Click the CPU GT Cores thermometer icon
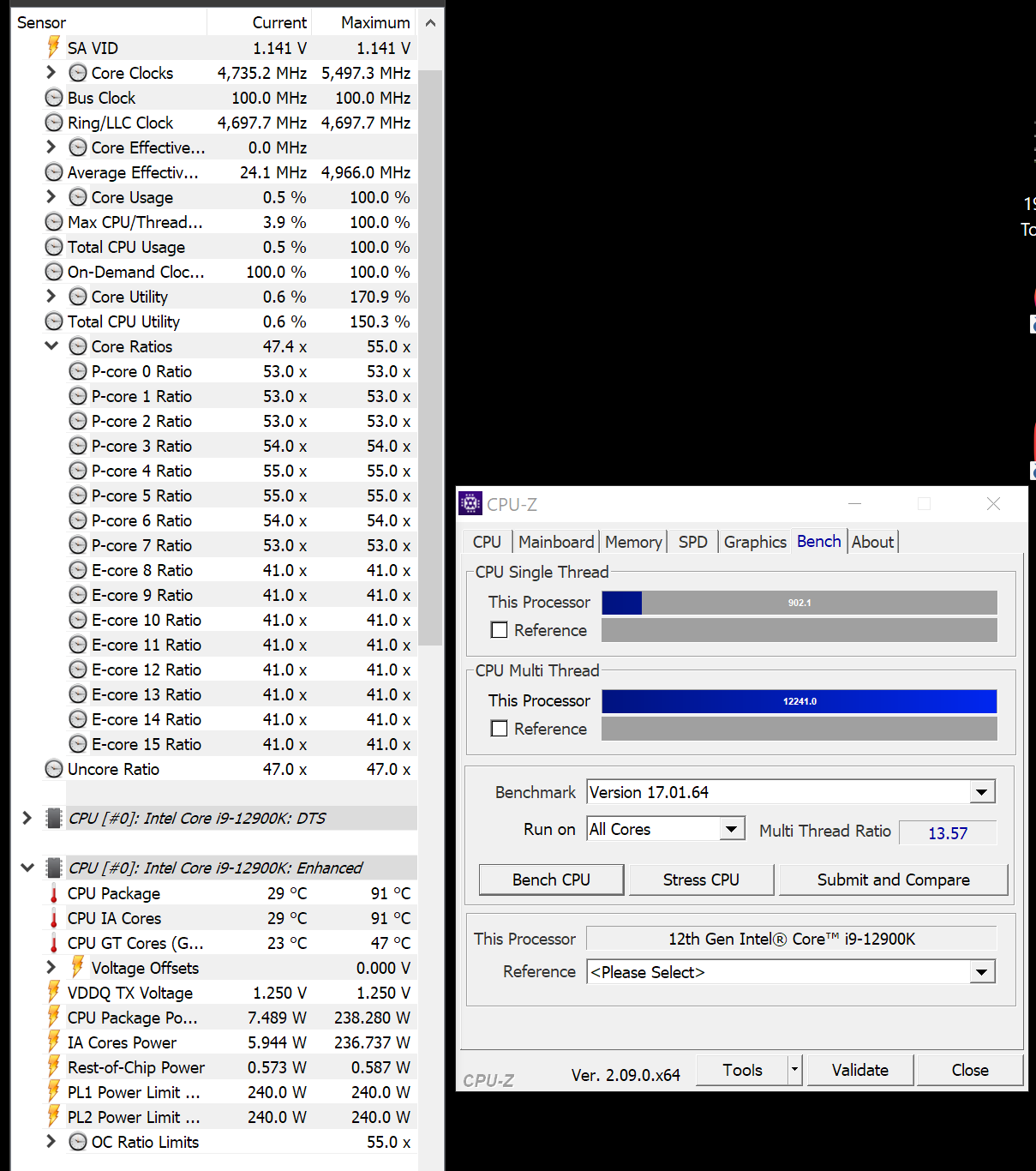This screenshot has height=1171, width=1036. click(x=53, y=943)
